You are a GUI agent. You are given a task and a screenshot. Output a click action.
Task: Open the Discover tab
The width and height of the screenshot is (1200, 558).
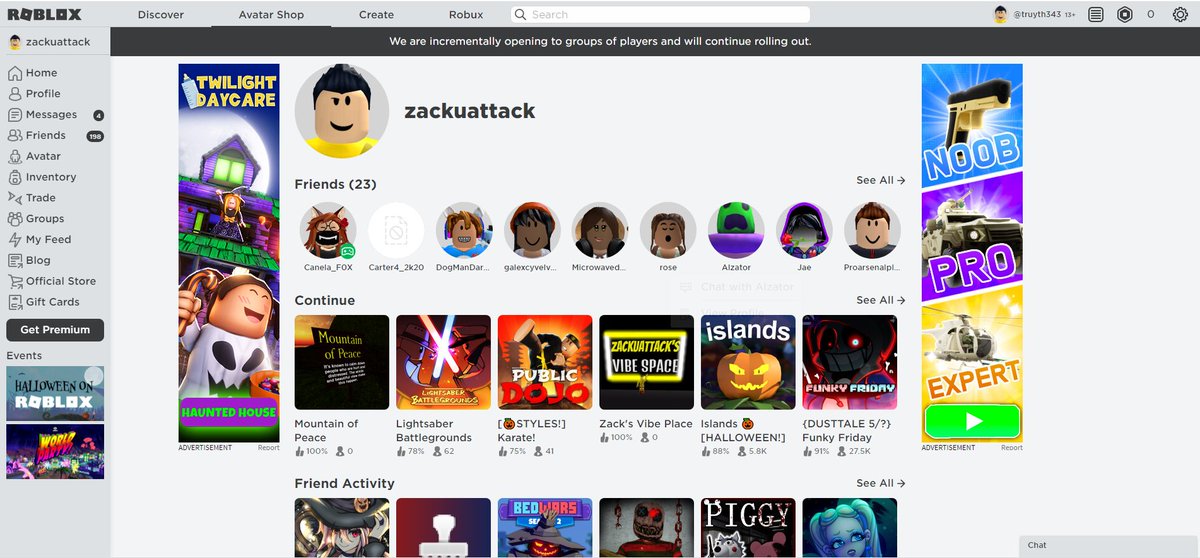pos(161,15)
